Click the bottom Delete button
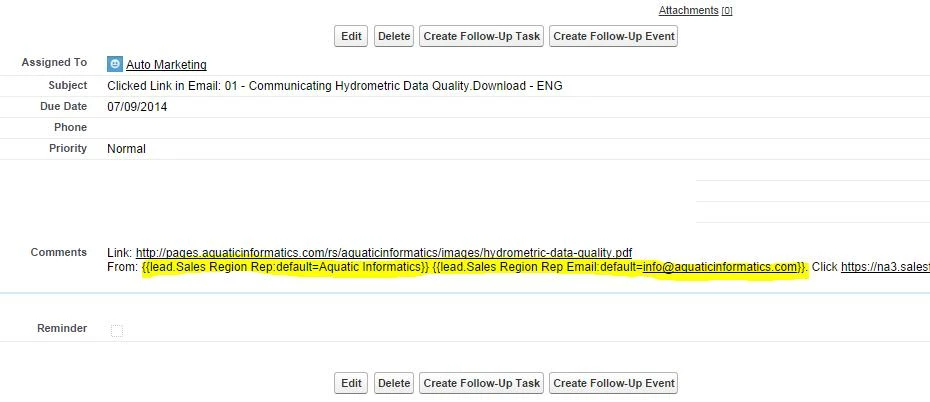930x402 pixels. point(394,383)
